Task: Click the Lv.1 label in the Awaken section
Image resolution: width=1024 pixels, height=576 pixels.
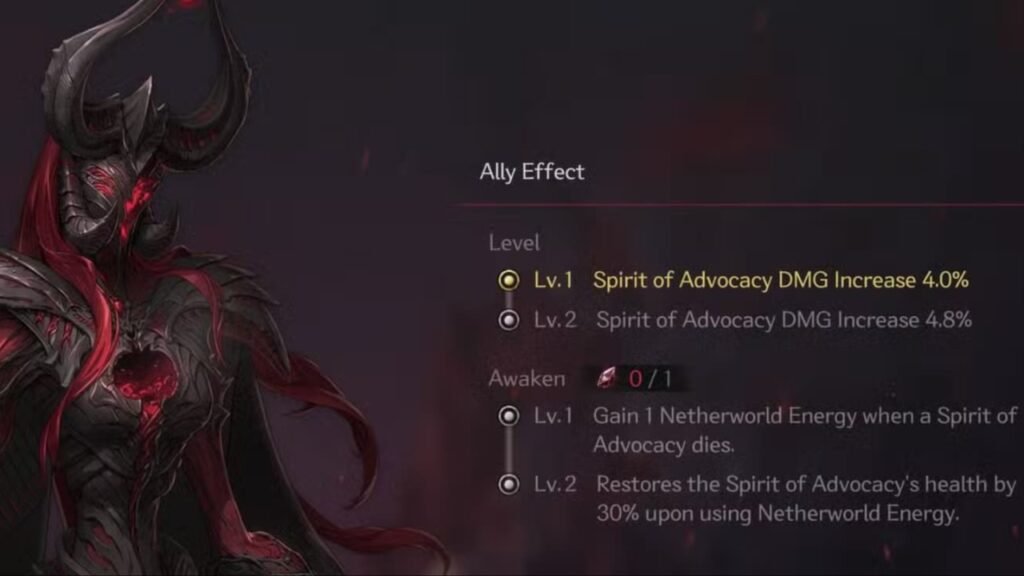Action: tap(553, 416)
